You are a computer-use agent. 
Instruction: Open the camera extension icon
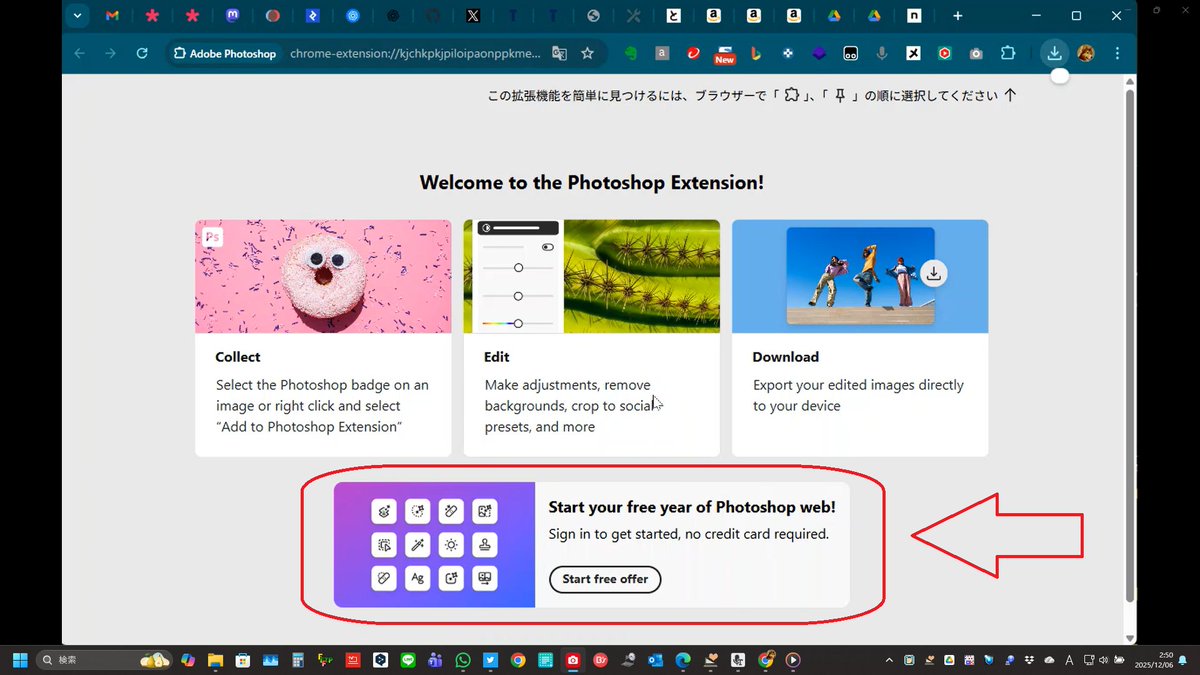pos(976,53)
